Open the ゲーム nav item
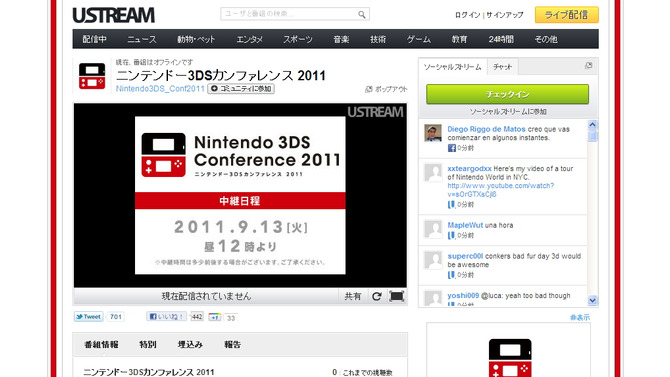The height and width of the screenshot is (377, 670). (x=419, y=39)
